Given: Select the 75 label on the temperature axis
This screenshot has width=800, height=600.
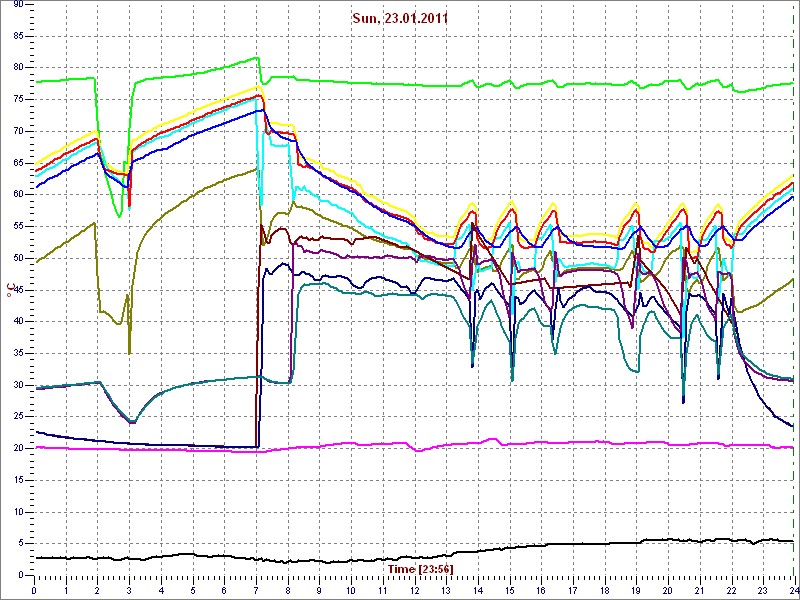Looking at the screenshot, I should click(x=18, y=99).
